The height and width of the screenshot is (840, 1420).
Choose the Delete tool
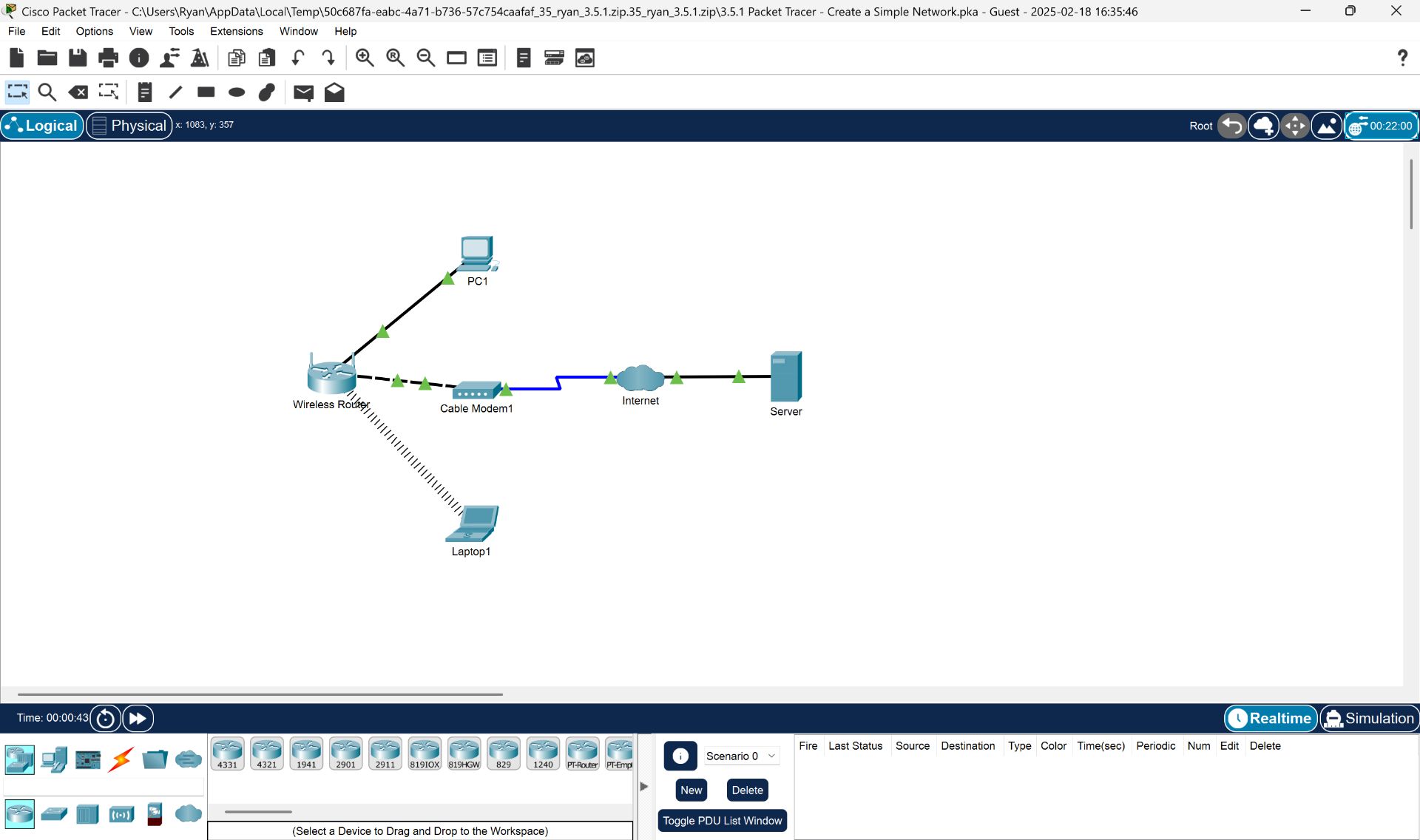pyautogui.click(x=78, y=92)
